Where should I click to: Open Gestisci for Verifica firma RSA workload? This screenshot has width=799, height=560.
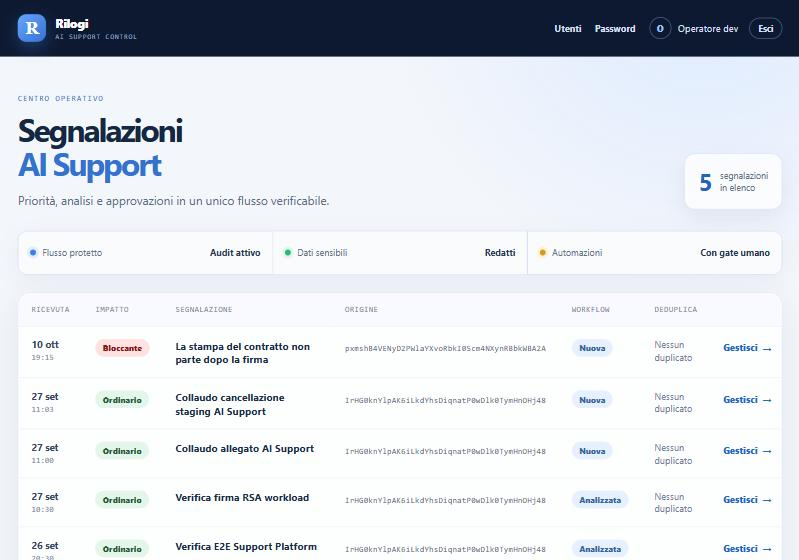[747, 500]
